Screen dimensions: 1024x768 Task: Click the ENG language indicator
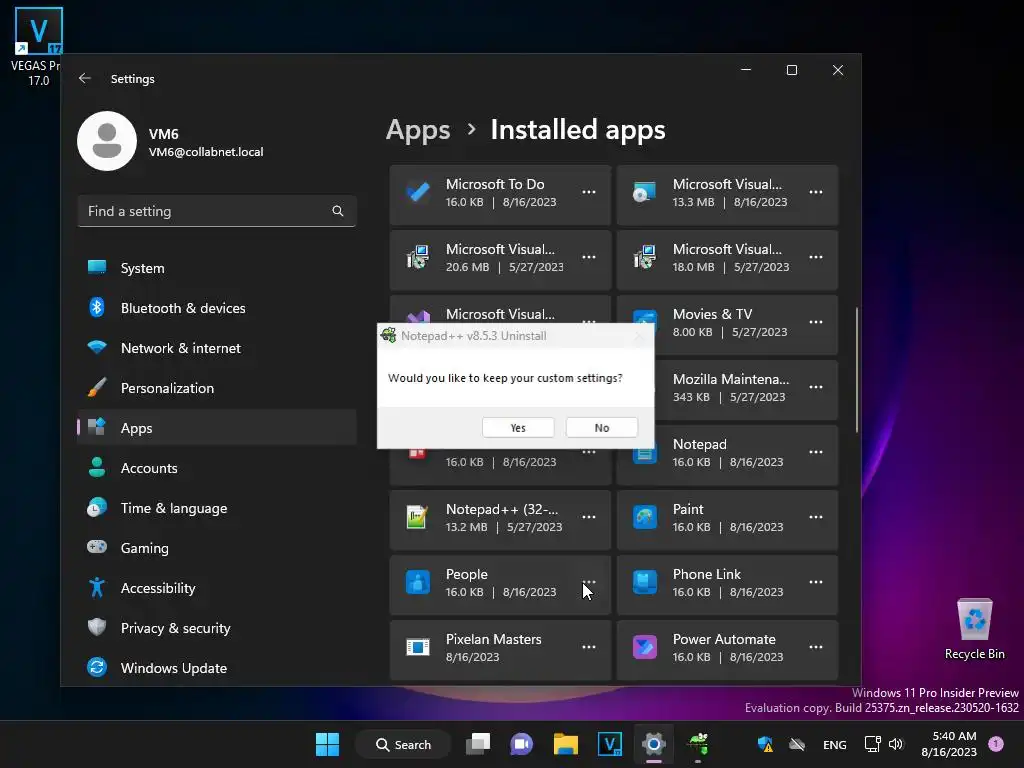coord(835,744)
